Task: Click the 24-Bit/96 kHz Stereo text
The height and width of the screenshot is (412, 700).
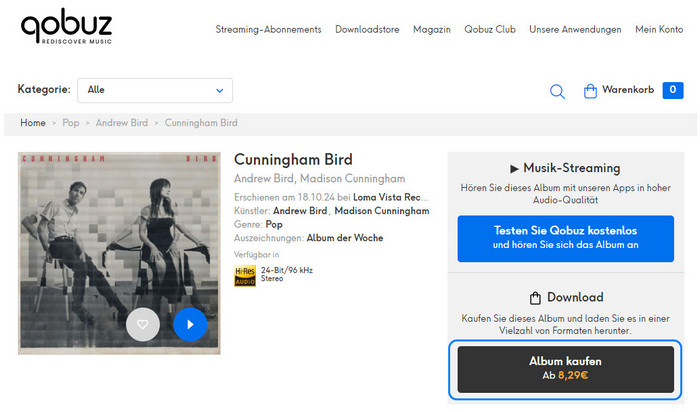Action: click(287, 274)
